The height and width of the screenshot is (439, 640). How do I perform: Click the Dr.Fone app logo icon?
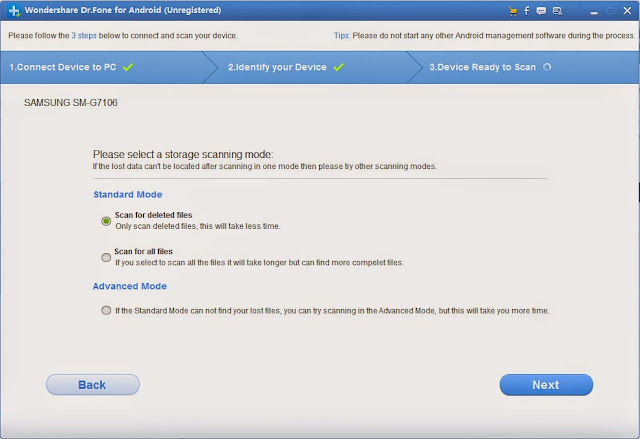click(14, 11)
